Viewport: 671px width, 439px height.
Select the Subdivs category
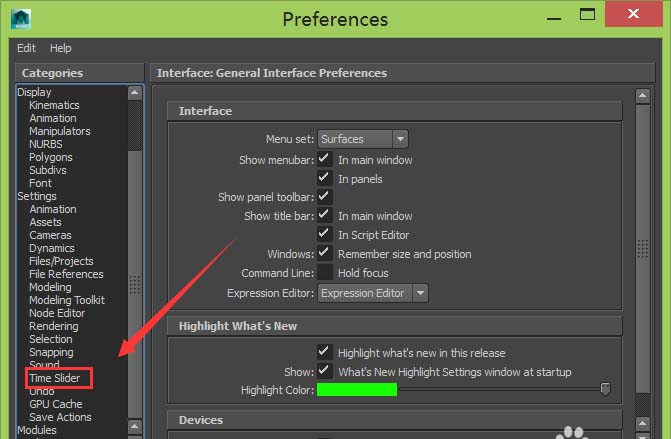point(48,170)
